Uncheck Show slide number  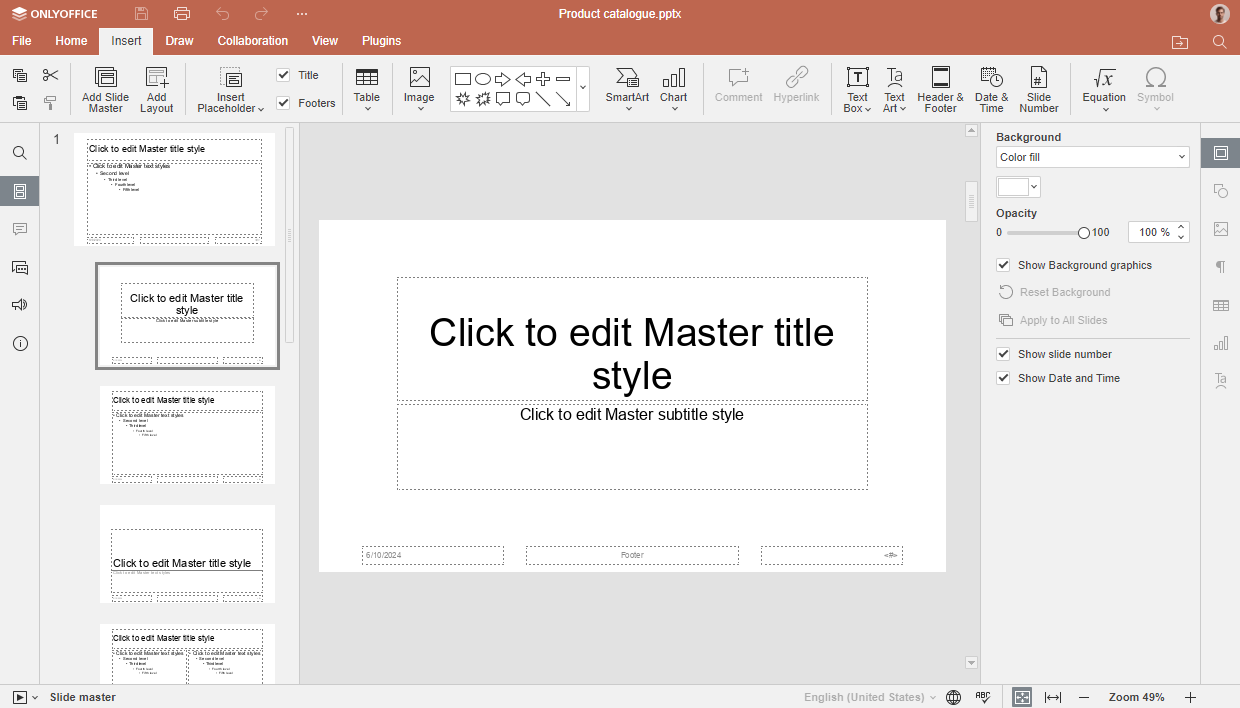1003,353
